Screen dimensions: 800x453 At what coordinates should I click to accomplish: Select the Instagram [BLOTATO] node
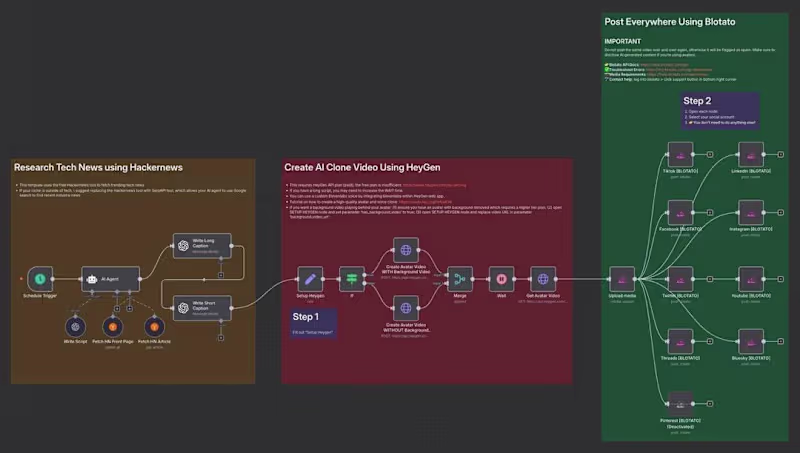click(x=751, y=213)
